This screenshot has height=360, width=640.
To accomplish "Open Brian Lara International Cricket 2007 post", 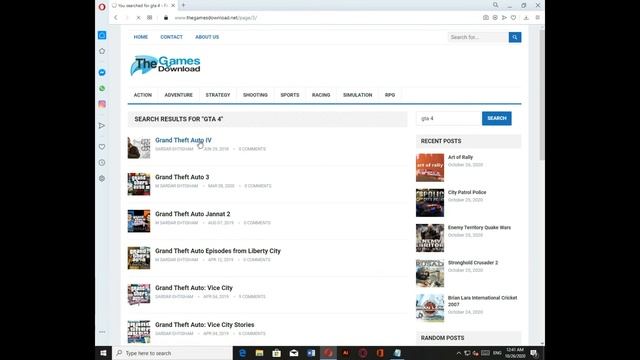I will [482, 301].
